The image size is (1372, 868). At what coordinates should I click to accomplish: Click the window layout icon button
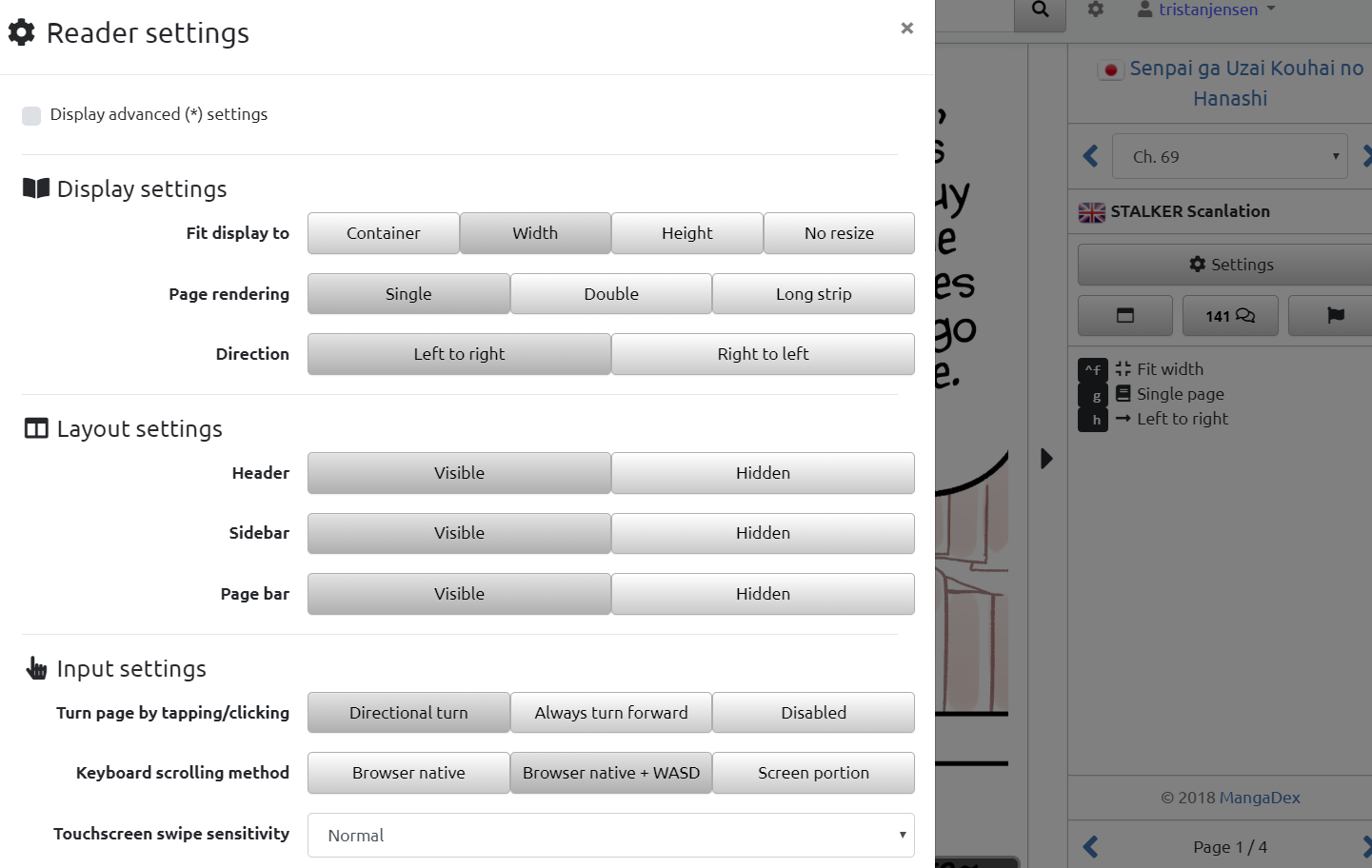(1124, 315)
